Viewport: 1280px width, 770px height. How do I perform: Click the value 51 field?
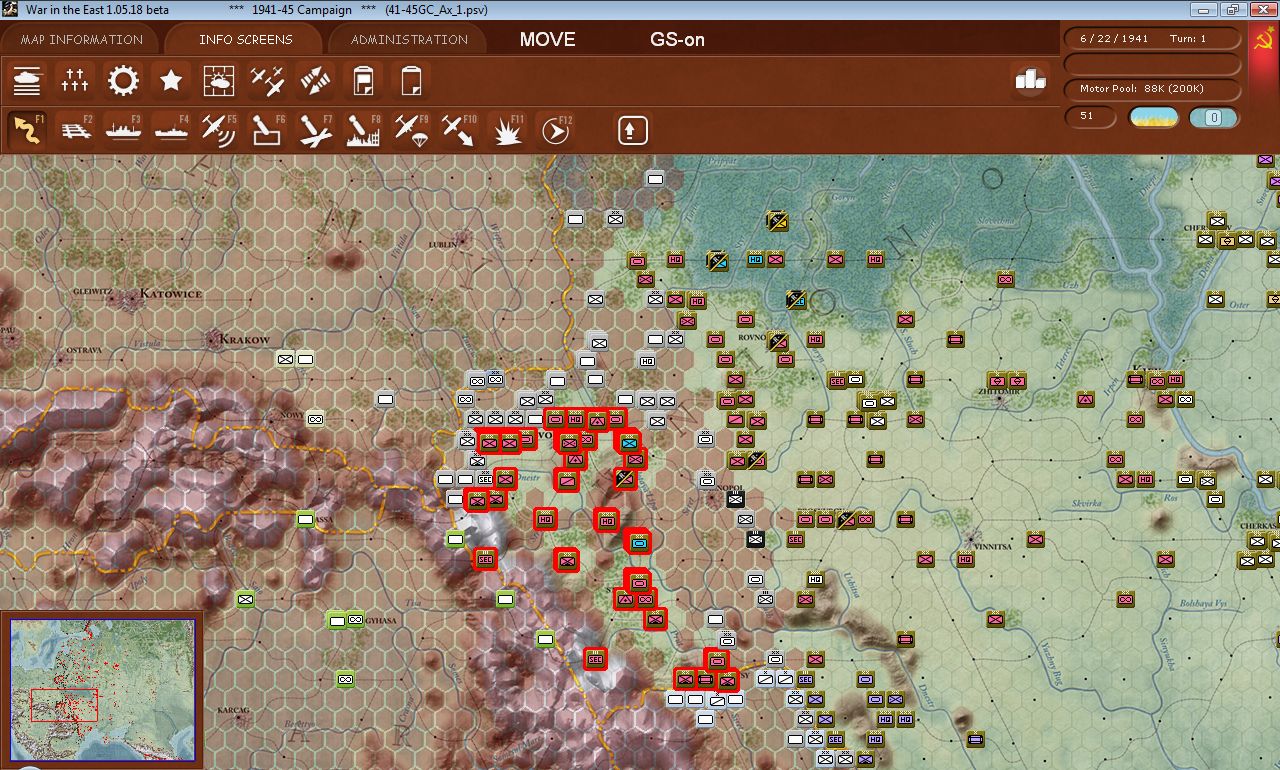tap(1092, 117)
